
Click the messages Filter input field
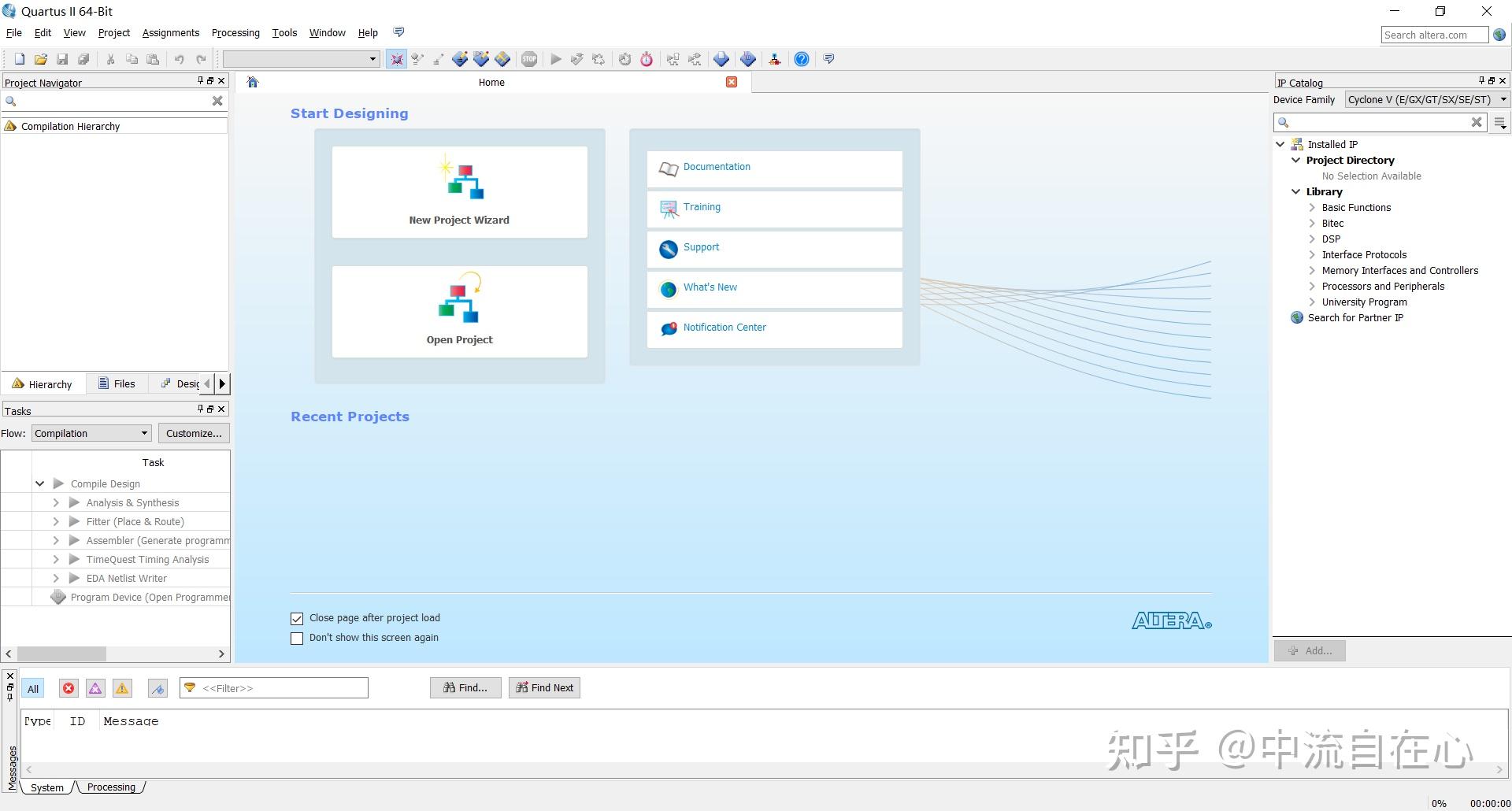pyautogui.click(x=274, y=687)
